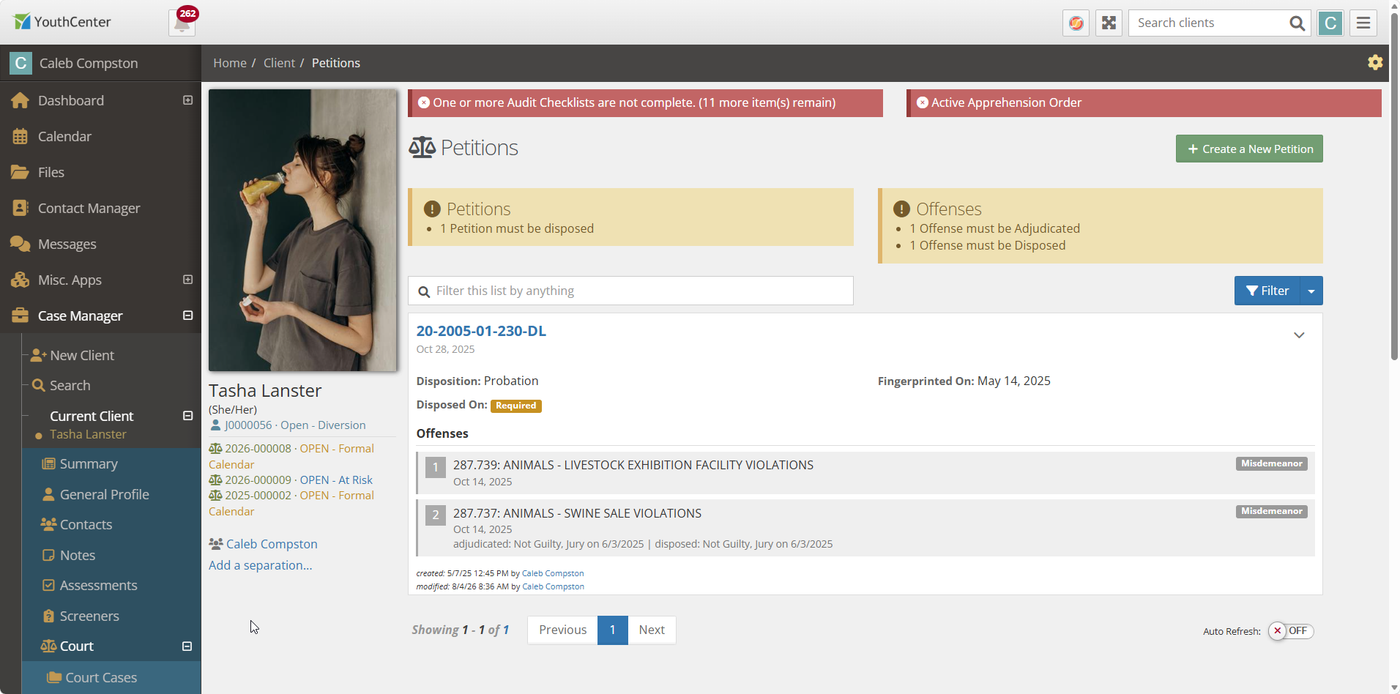The width and height of the screenshot is (1400, 694).
Task: Expand petition 20-2005-01-230-DL chevron
Action: [x=1299, y=335]
